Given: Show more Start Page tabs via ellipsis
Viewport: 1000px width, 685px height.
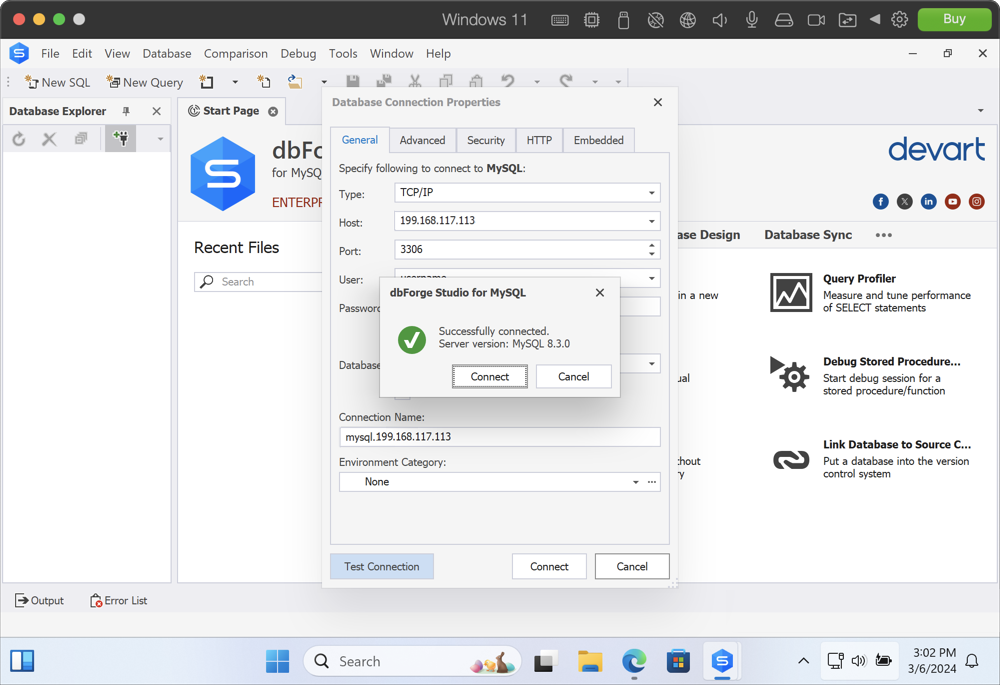Looking at the screenshot, I should click(x=884, y=235).
